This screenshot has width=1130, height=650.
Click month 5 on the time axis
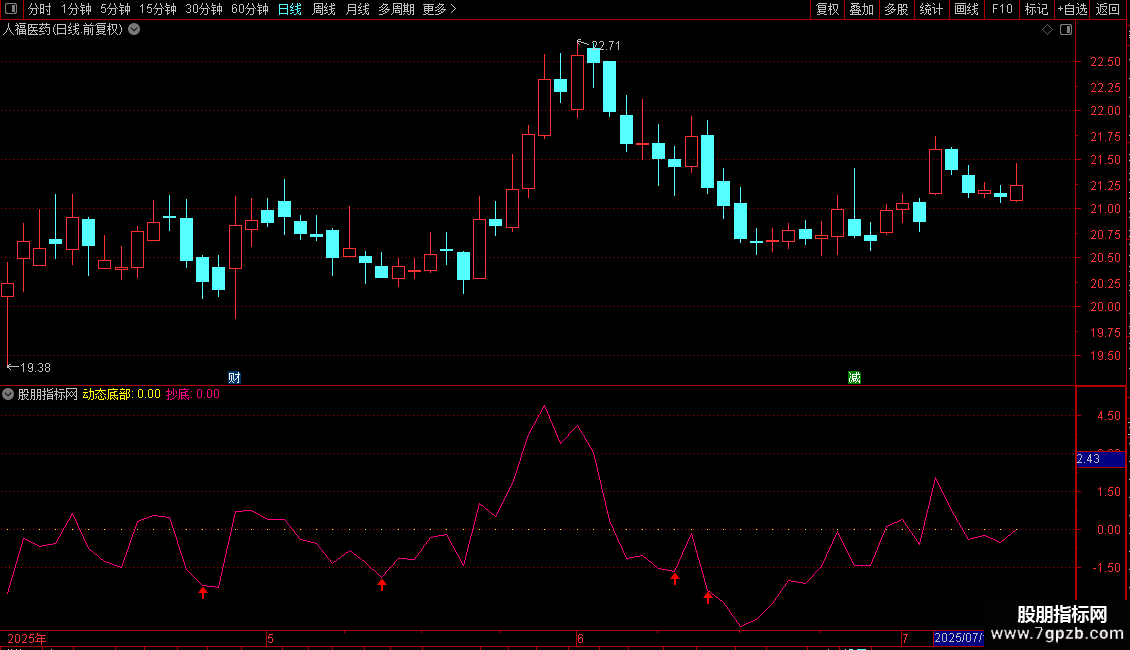pos(270,638)
